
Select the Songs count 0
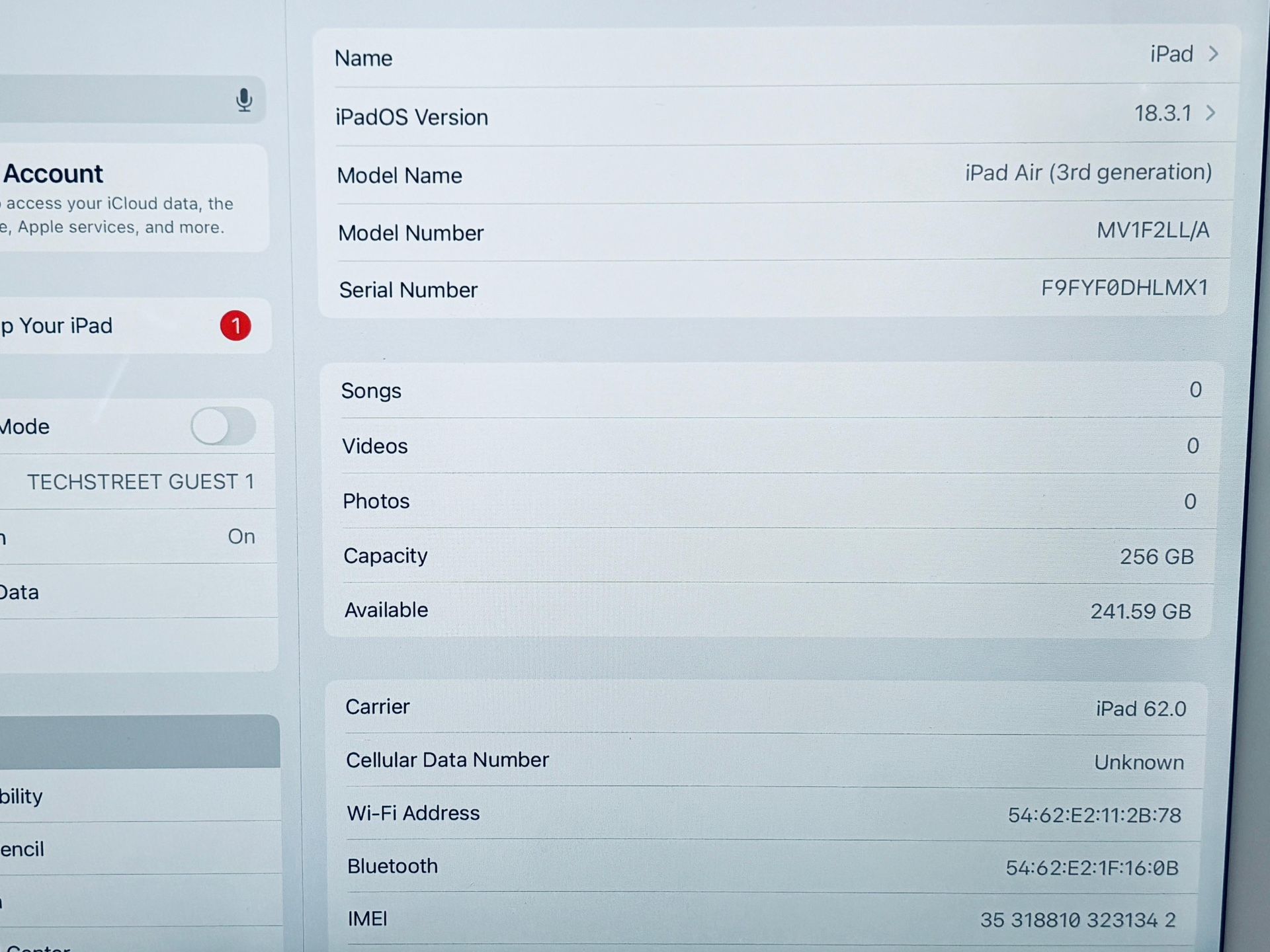(1195, 389)
